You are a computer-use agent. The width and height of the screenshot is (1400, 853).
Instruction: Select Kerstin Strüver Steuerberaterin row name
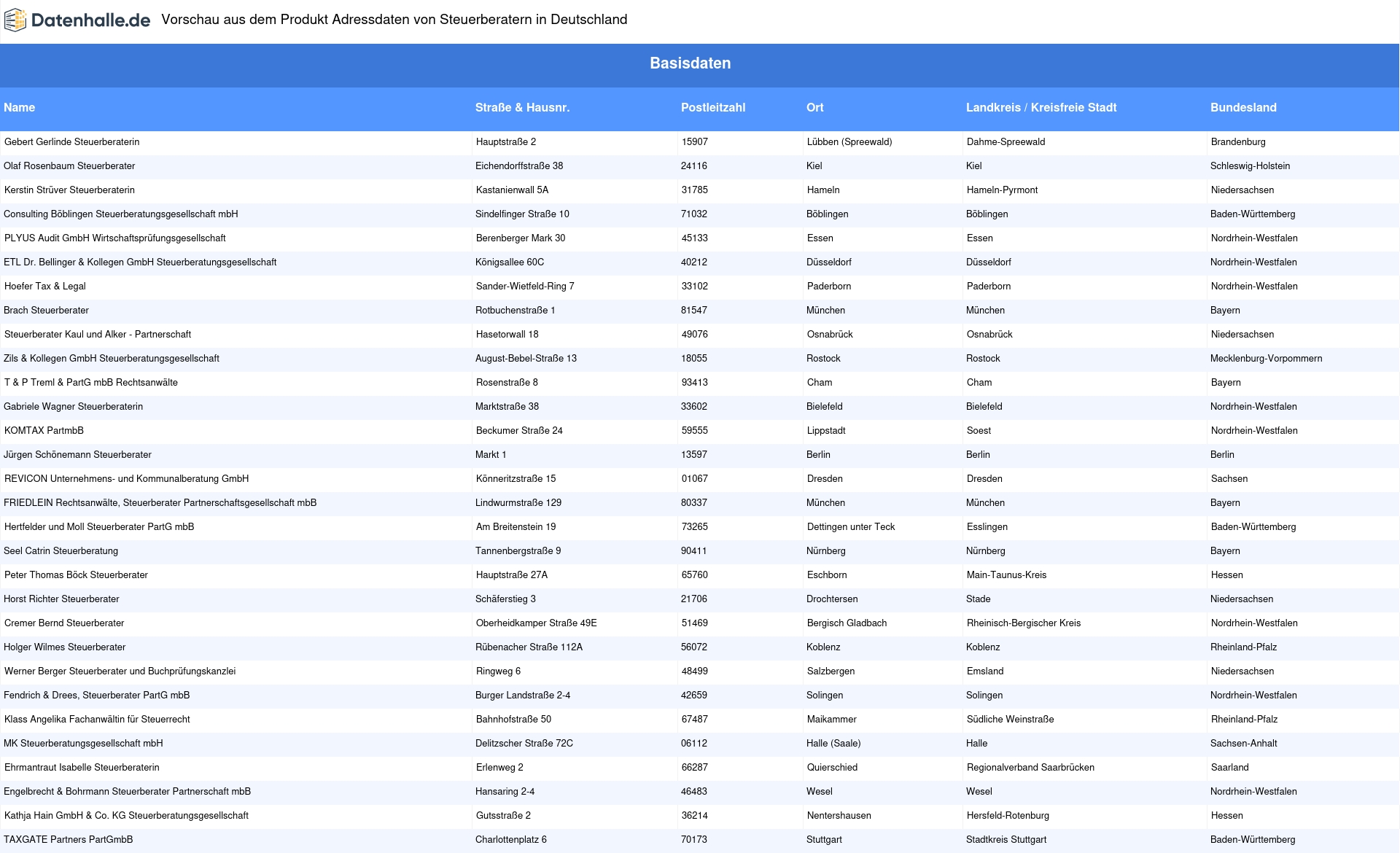(x=69, y=190)
